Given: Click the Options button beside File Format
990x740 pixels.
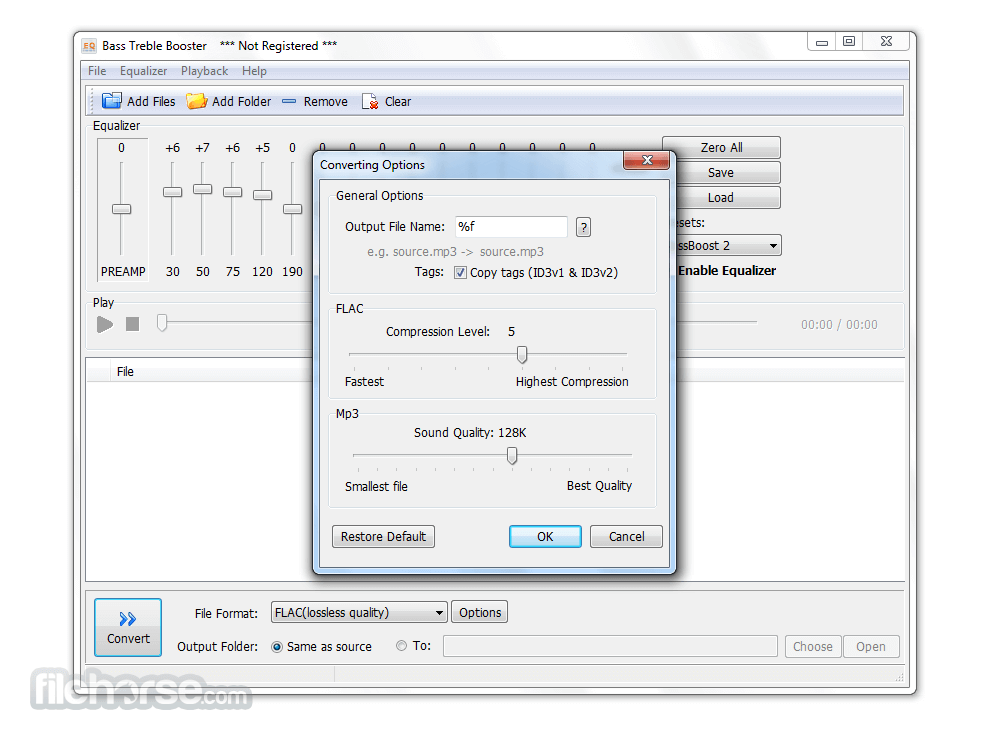Looking at the screenshot, I should click(480, 612).
